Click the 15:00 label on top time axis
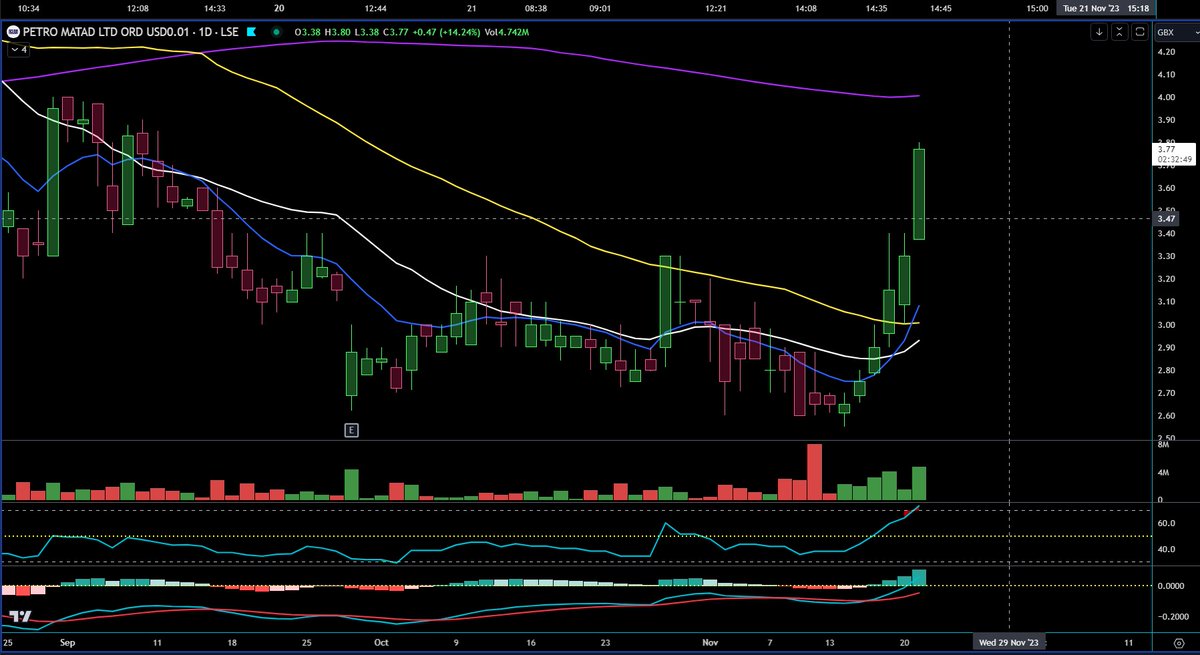This screenshot has height=655, width=1200. coord(1037,8)
